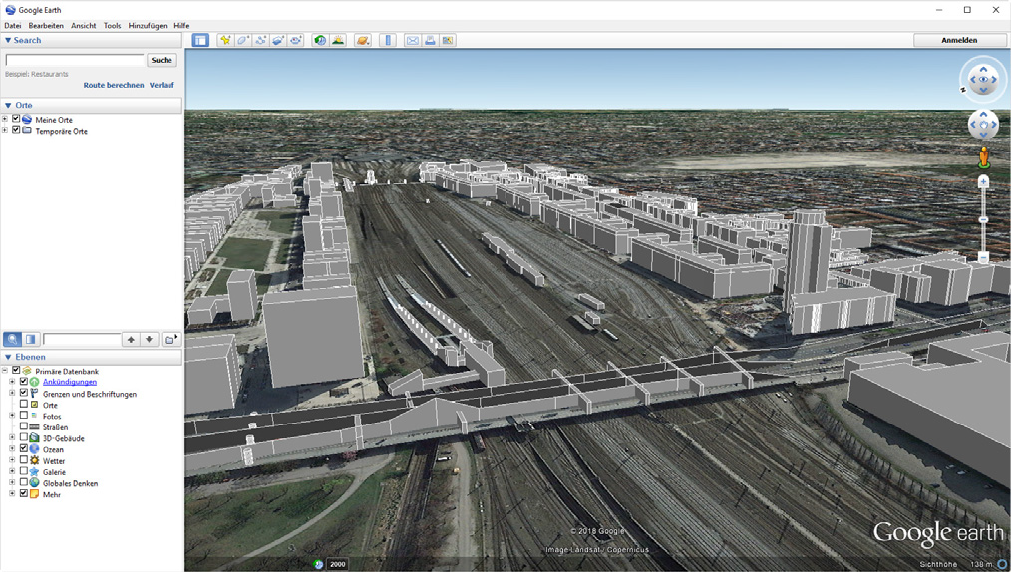
Task: Click the split view panel icon below Orte
Action: pyautogui.click(x=30, y=339)
